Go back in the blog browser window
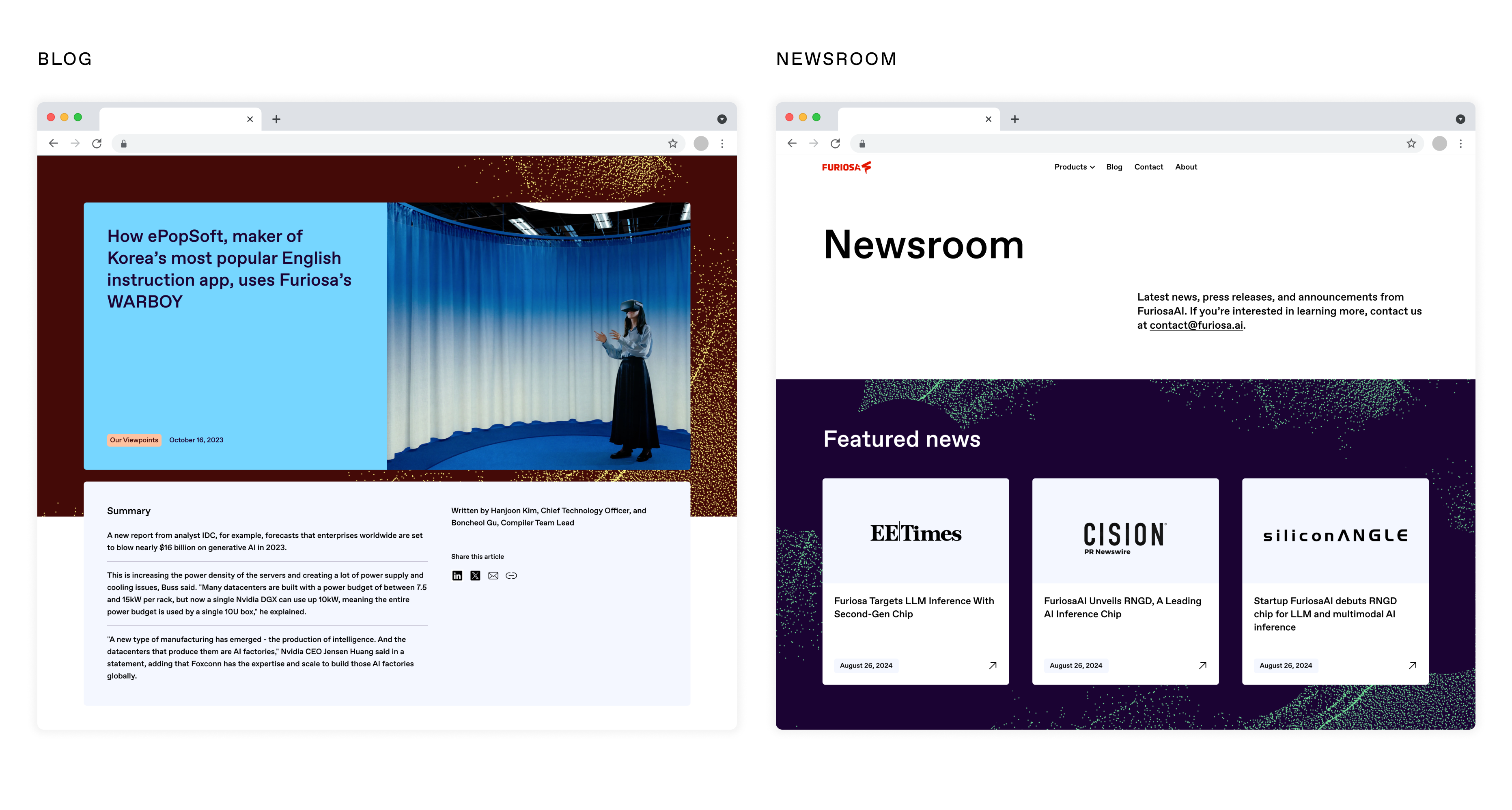Screen dimensions: 1512x810 (x=54, y=143)
